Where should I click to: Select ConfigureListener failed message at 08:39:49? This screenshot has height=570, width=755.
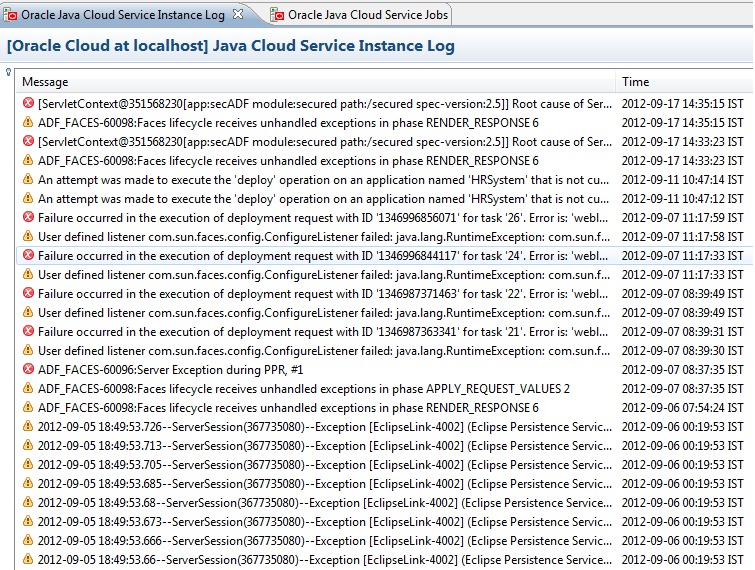click(324, 313)
